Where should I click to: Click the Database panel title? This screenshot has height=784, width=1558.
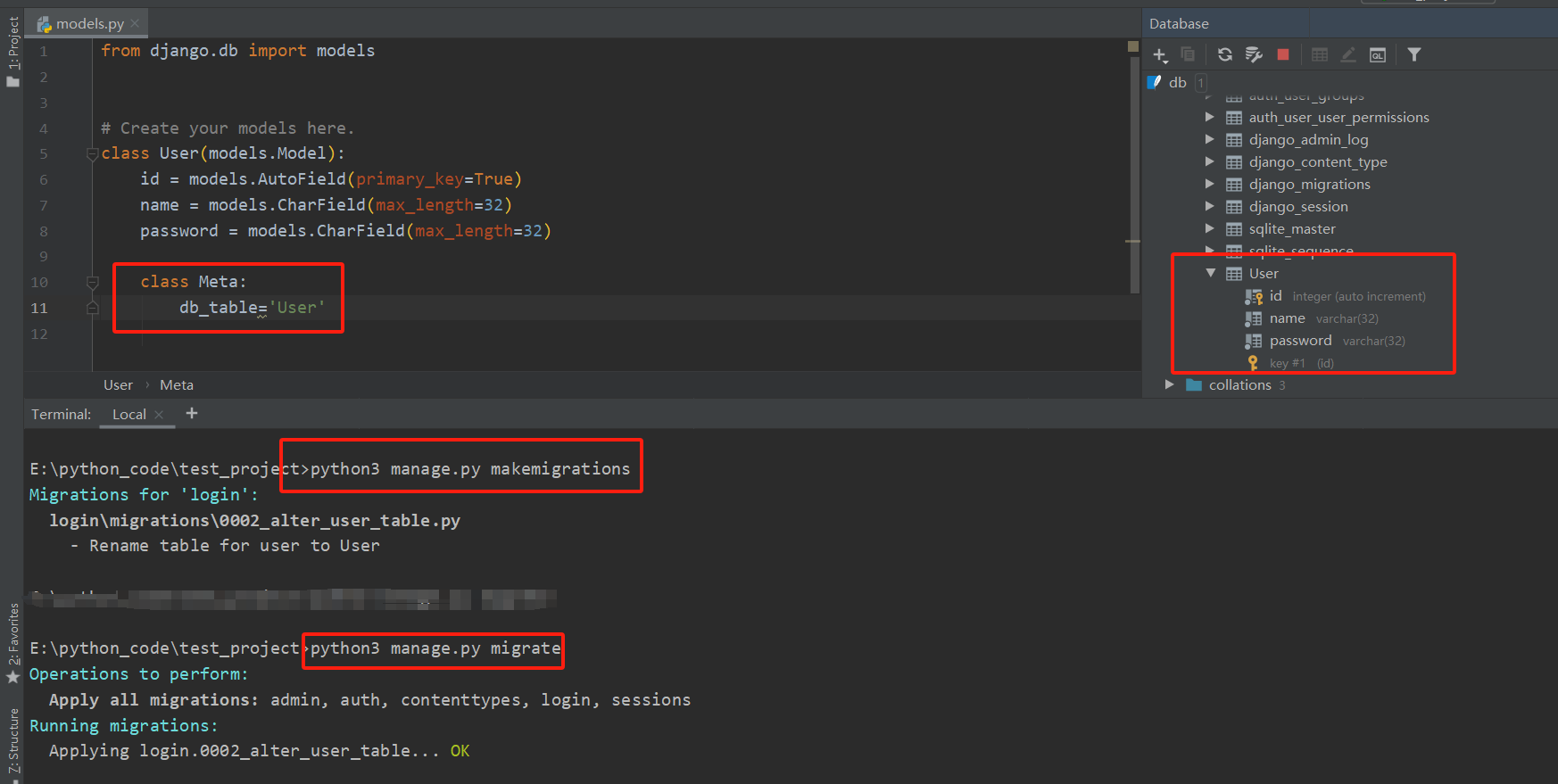click(1179, 24)
